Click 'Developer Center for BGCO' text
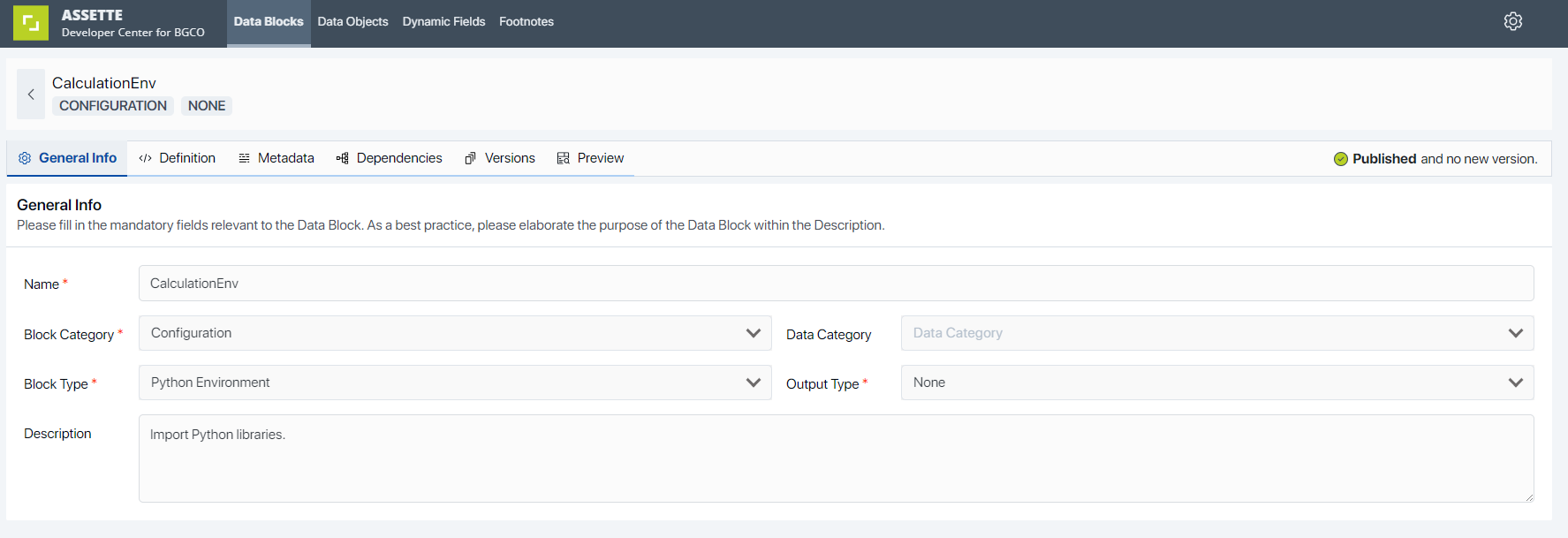 tap(133, 33)
